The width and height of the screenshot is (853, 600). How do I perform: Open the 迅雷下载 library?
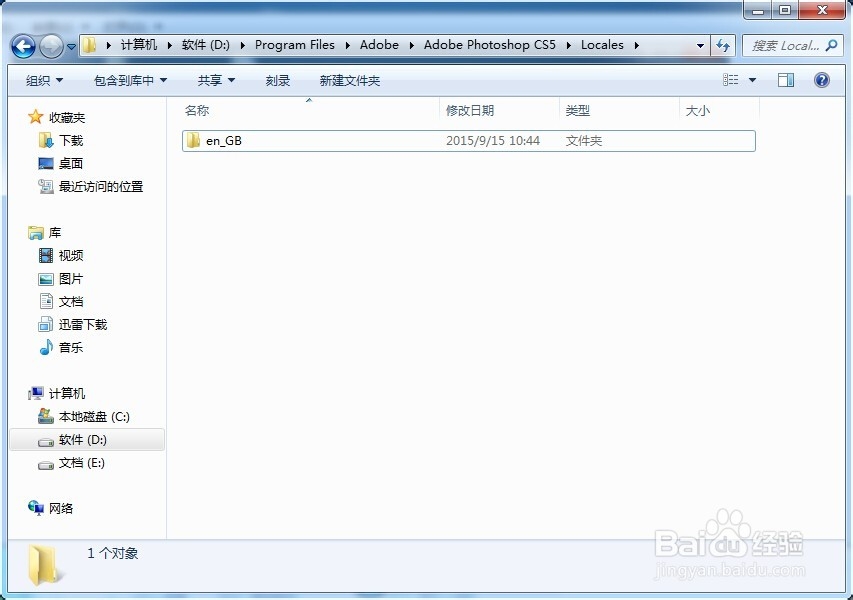83,325
